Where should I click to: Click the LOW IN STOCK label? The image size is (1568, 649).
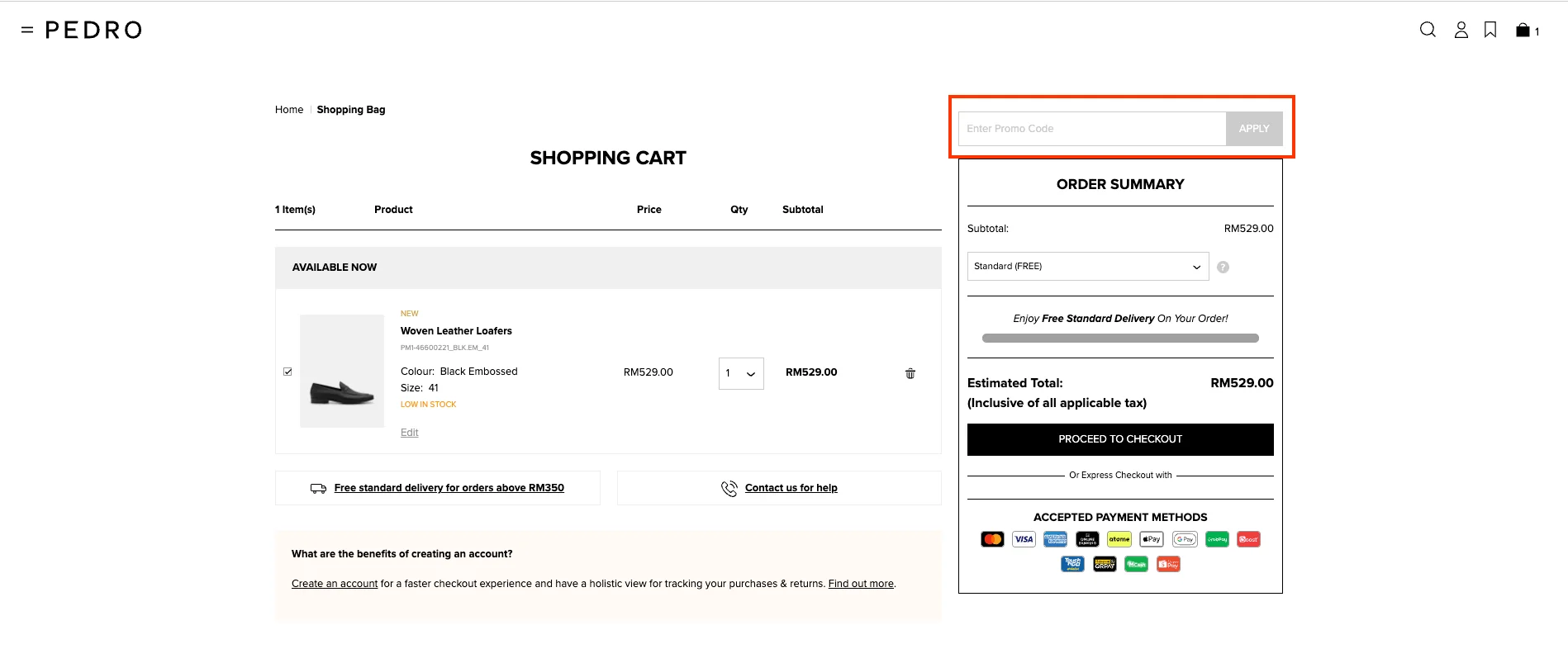[428, 405]
